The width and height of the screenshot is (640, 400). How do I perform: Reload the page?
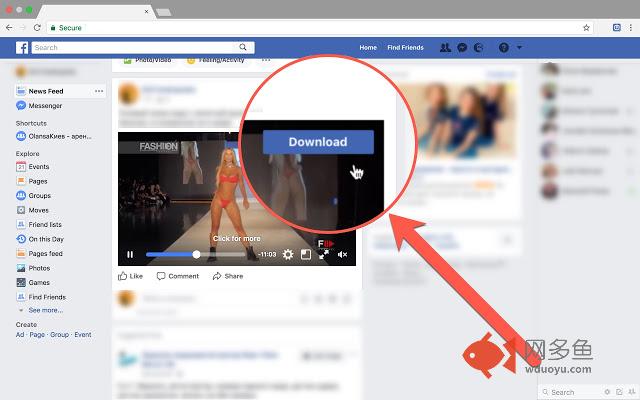pos(37,28)
